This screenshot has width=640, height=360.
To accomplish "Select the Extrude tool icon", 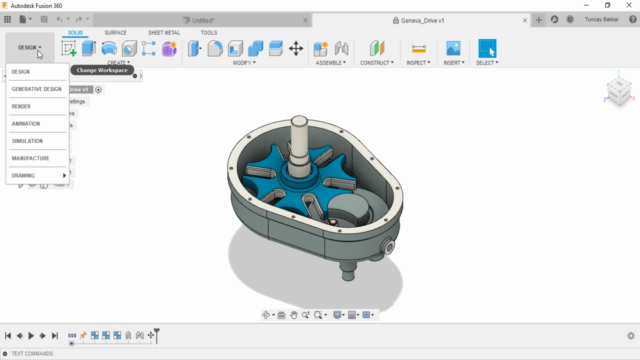I will pos(89,49).
